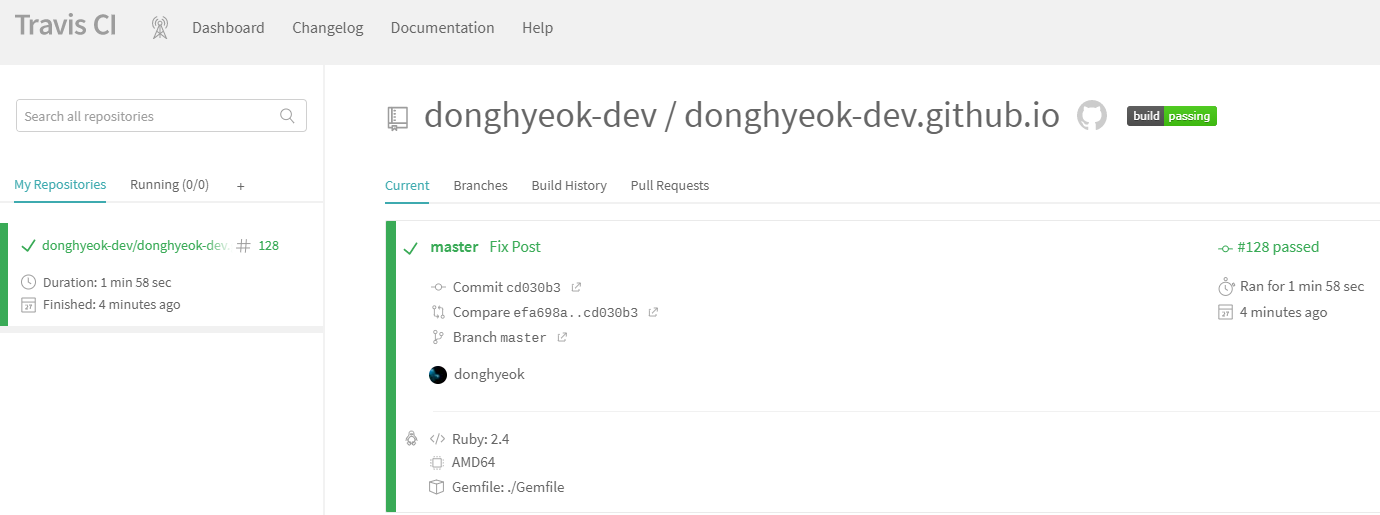Click the hash icon beside sidebar build 128
Image resolution: width=1380 pixels, height=515 pixels.
coord(243,245)
